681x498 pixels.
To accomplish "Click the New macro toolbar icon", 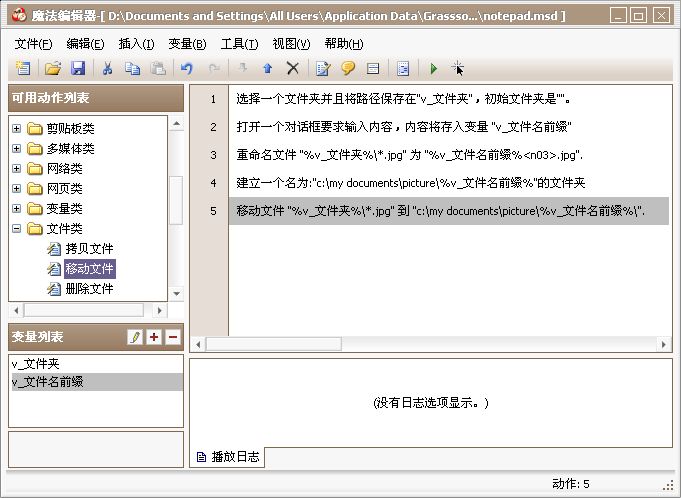I will (x=23, y=68).
